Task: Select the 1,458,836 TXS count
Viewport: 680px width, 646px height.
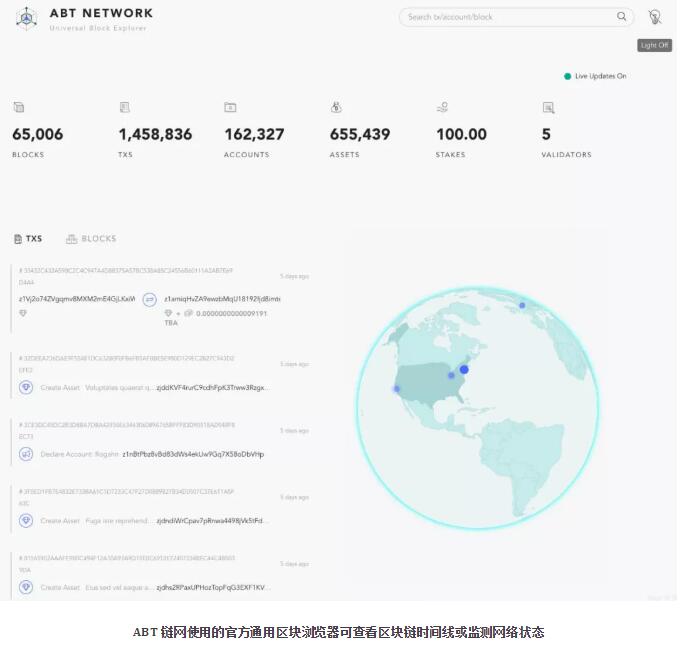Action: point(155,134)
